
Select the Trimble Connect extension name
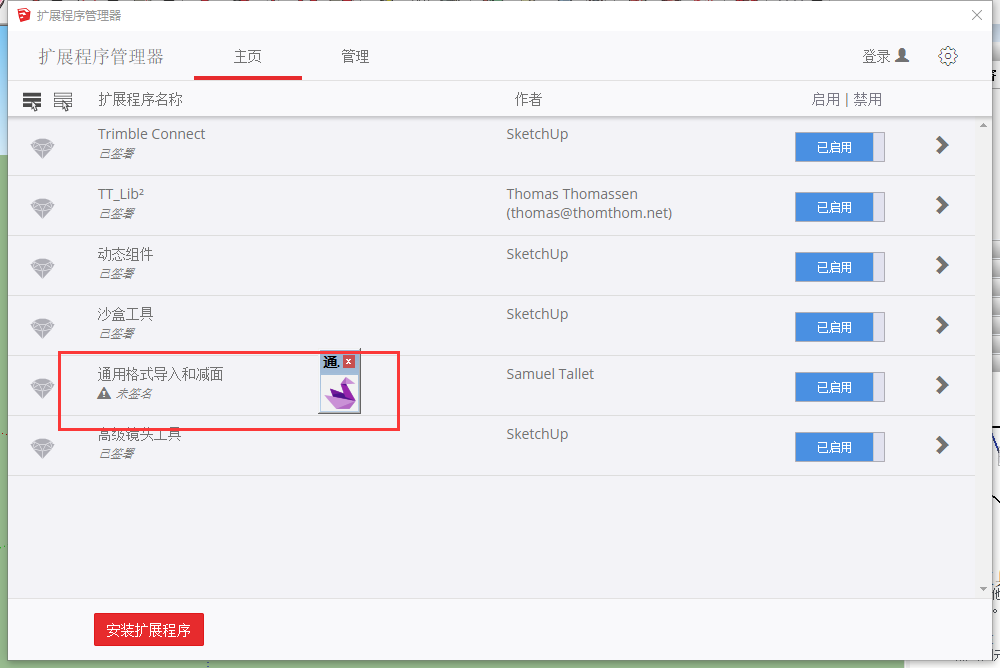click(x=151, y=134)
